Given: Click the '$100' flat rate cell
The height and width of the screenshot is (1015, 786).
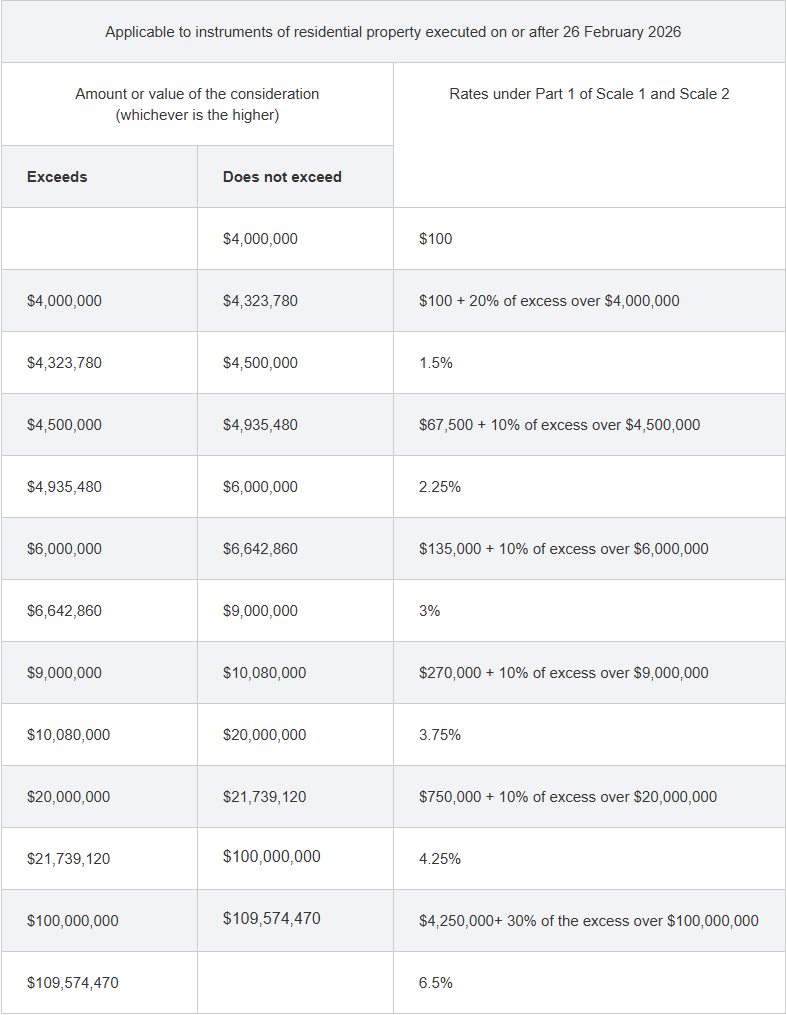Looking at the screenshot, I should click(x=589, y=239).
